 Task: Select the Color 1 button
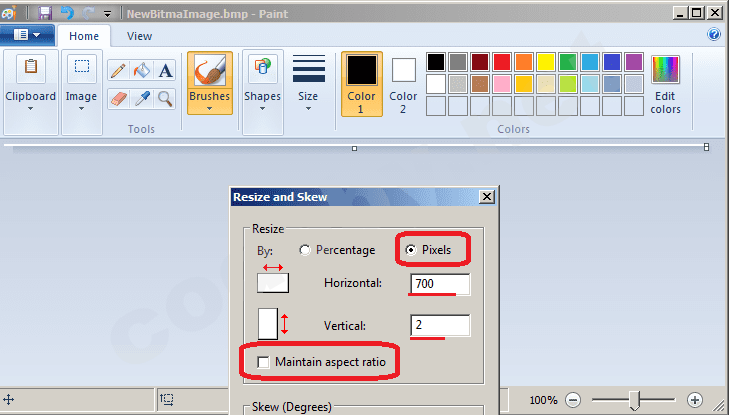tap(362, 84)
